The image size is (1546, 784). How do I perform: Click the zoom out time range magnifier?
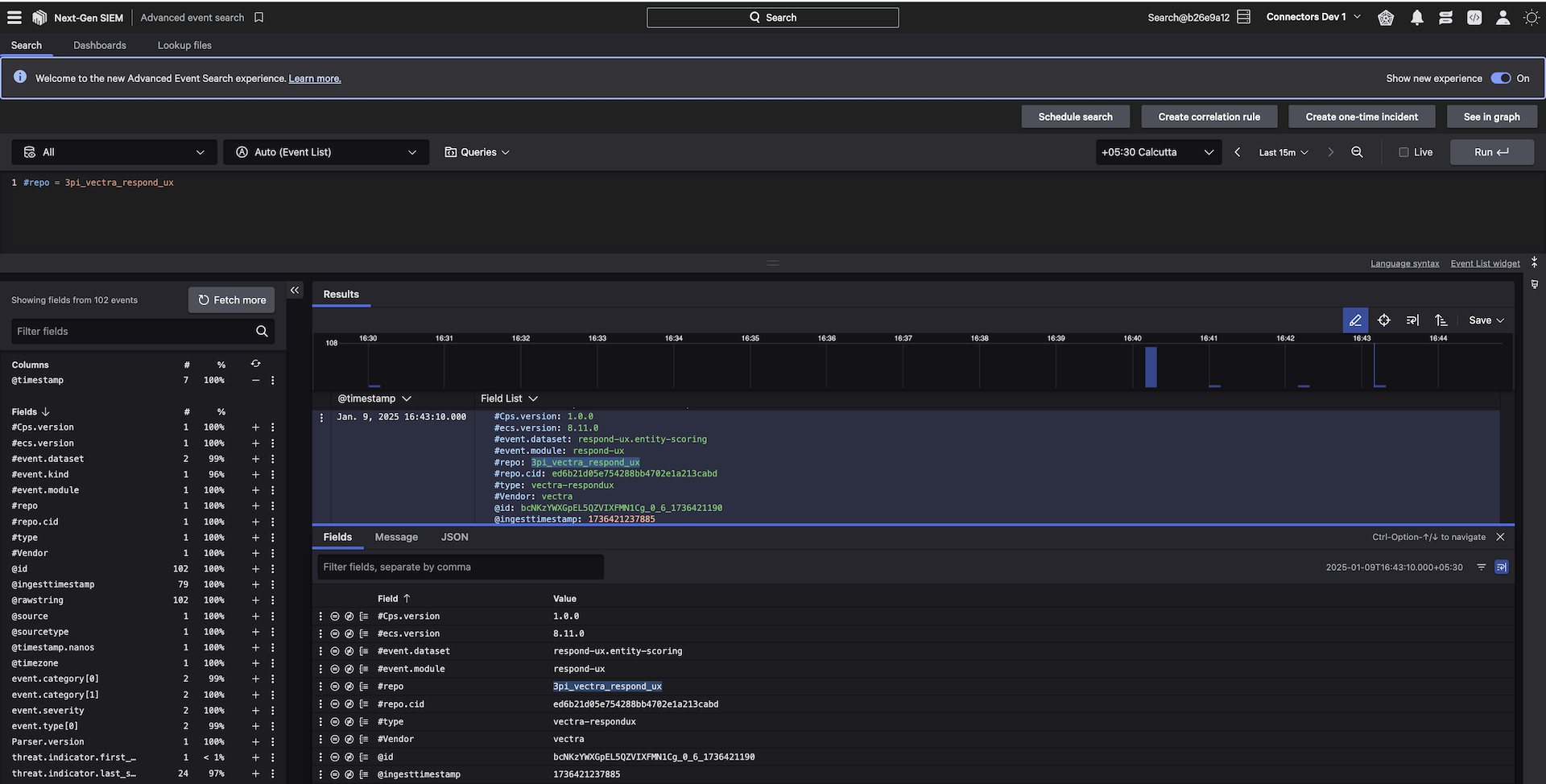pyautogui.click(x=1357, y=152)
